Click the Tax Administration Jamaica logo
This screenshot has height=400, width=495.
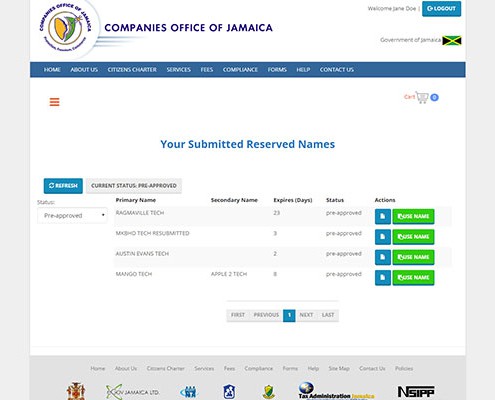pyautogui.click(x=336, y=391)
